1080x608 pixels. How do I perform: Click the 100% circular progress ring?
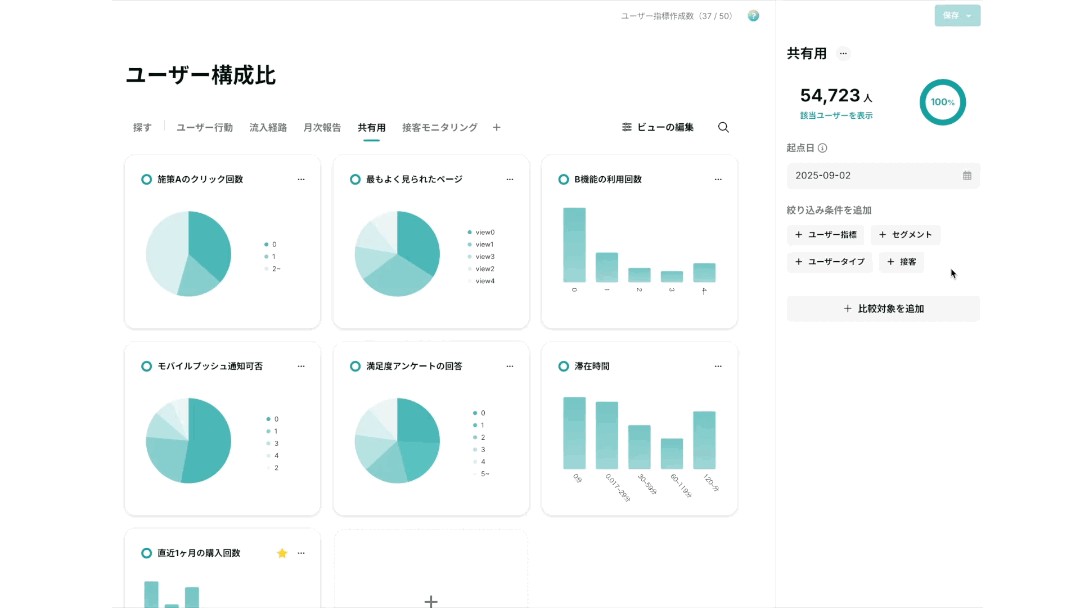942,102
